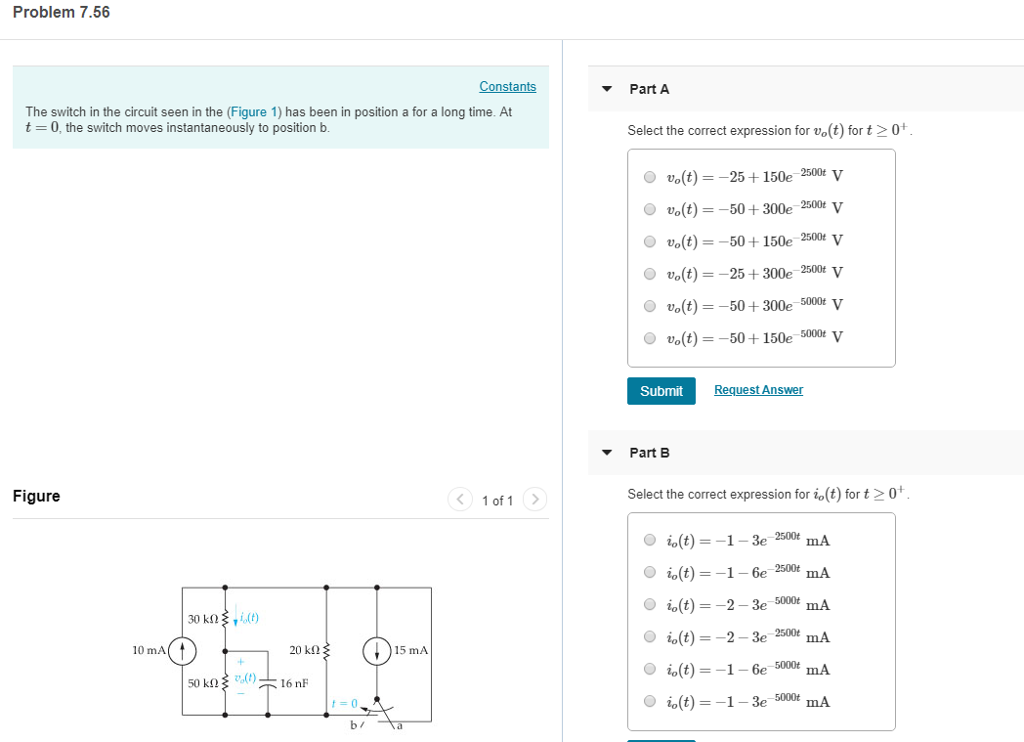Open the Constants link

coord(507,86)
